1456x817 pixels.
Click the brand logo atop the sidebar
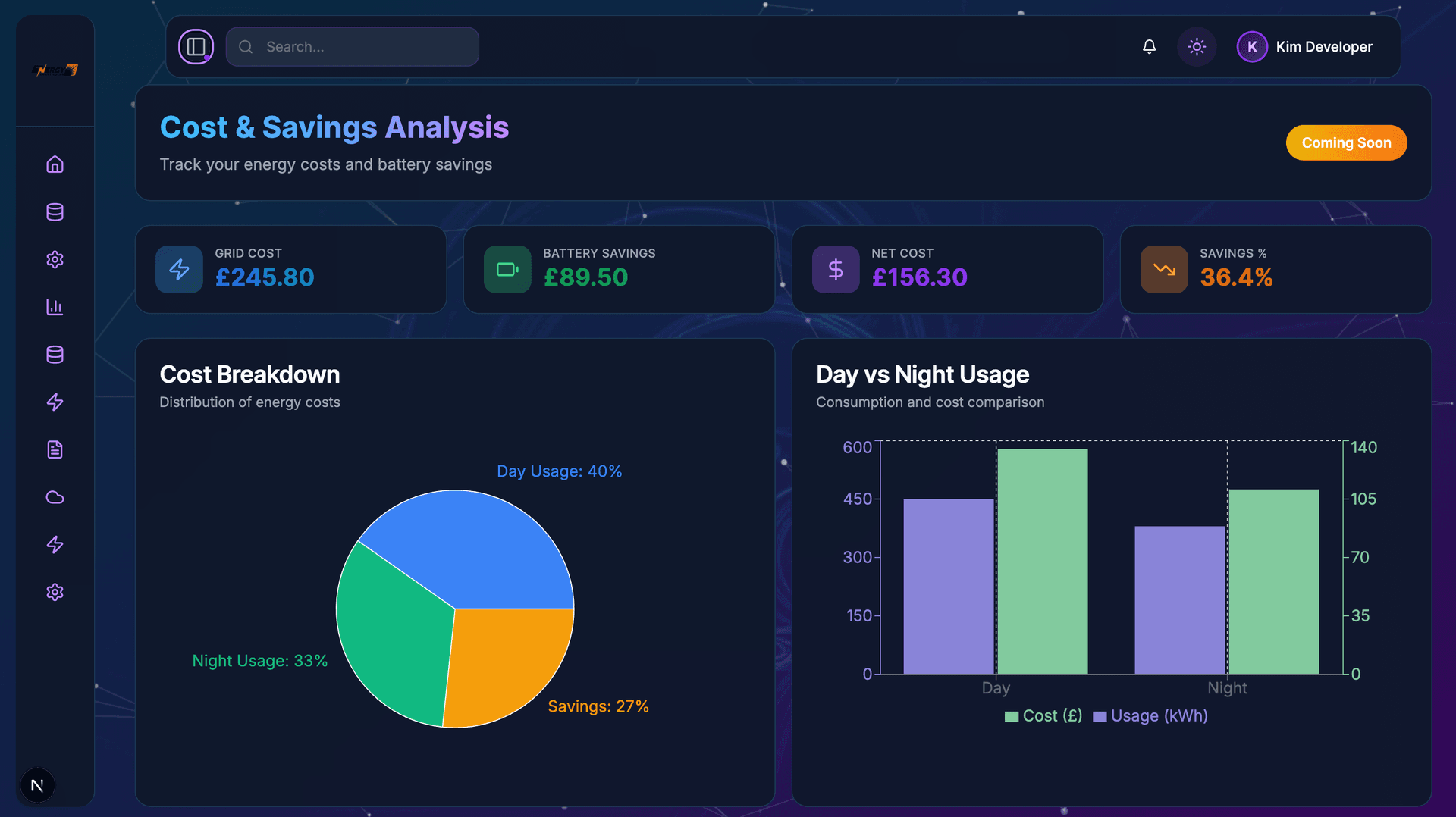(x=55, y=70)
